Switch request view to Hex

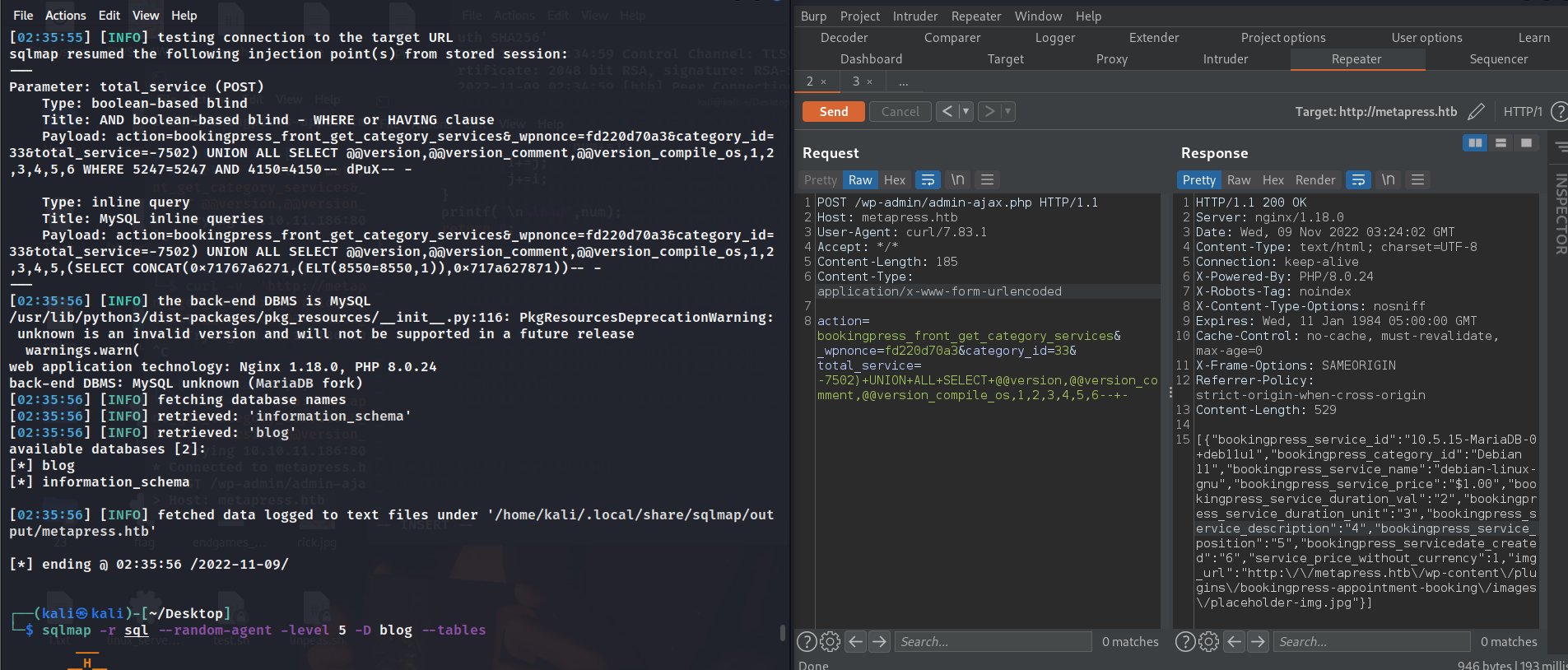pyautogui.click(x=894, y=180)
